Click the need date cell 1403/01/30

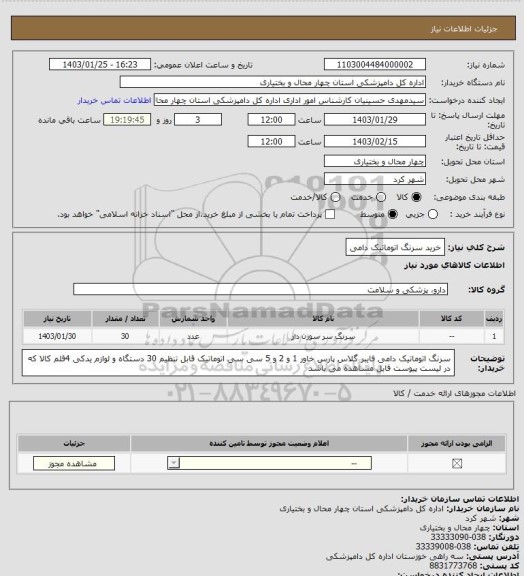click(57, 336)
